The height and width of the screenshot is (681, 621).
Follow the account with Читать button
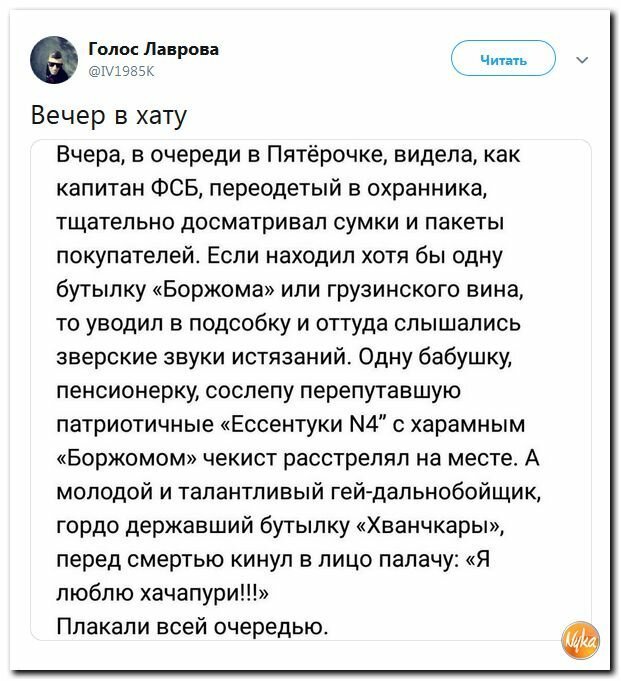click(503, 59)
